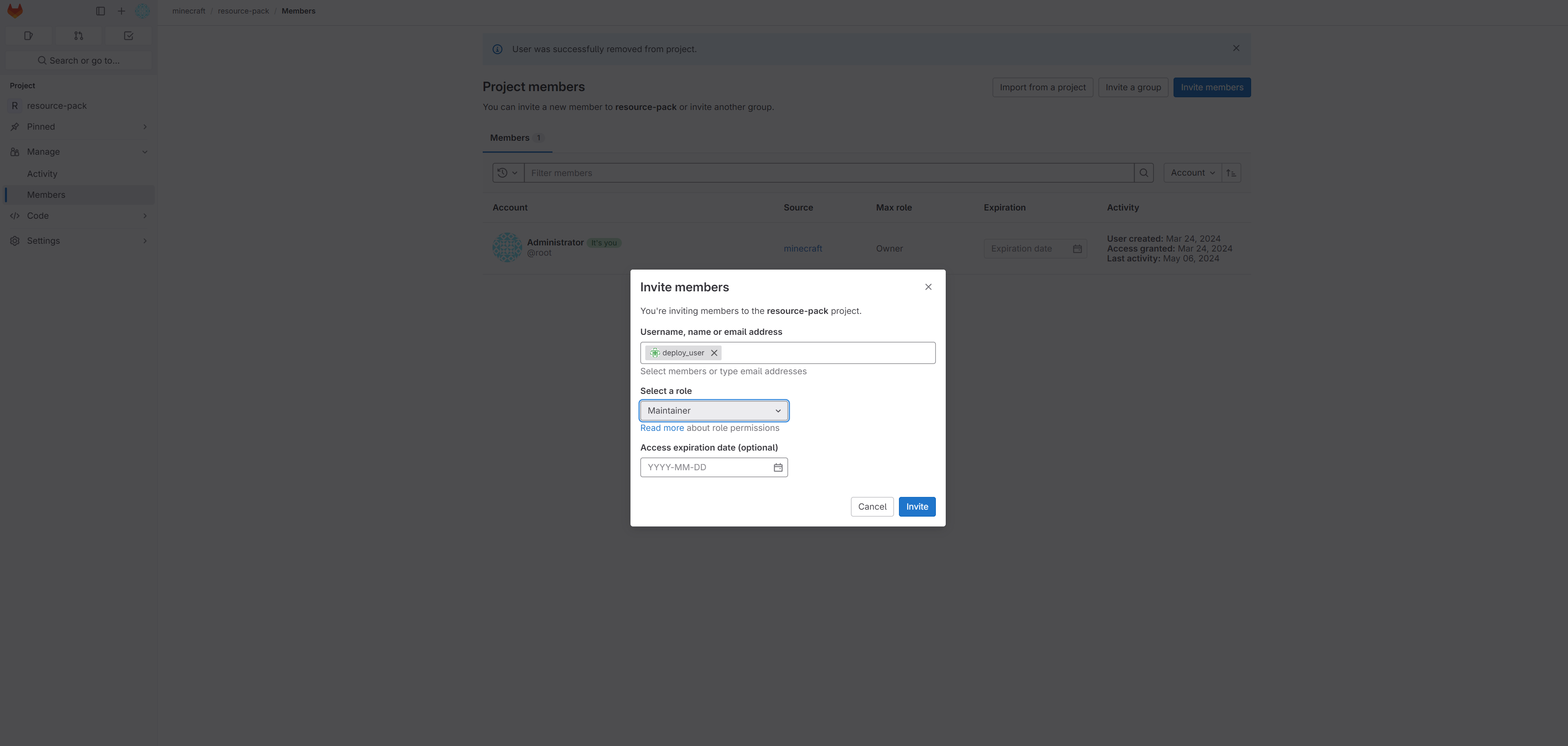
Task: Toggle the sidebar collapse icon
Action: [101, 11]
